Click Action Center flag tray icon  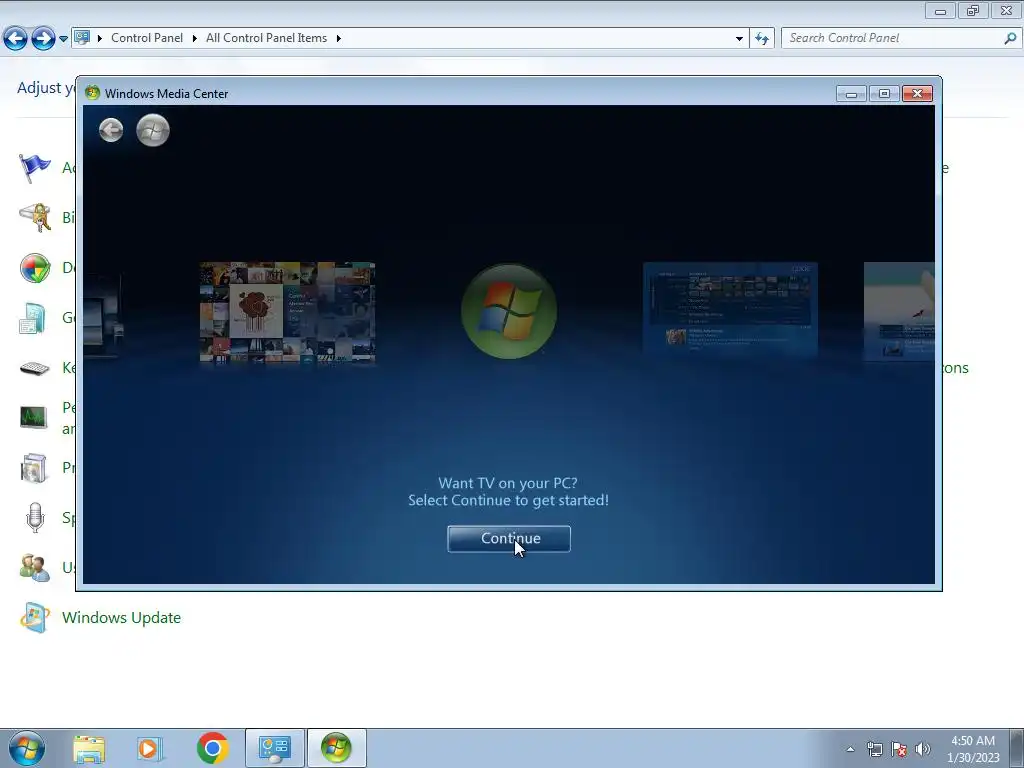[899, 750]
